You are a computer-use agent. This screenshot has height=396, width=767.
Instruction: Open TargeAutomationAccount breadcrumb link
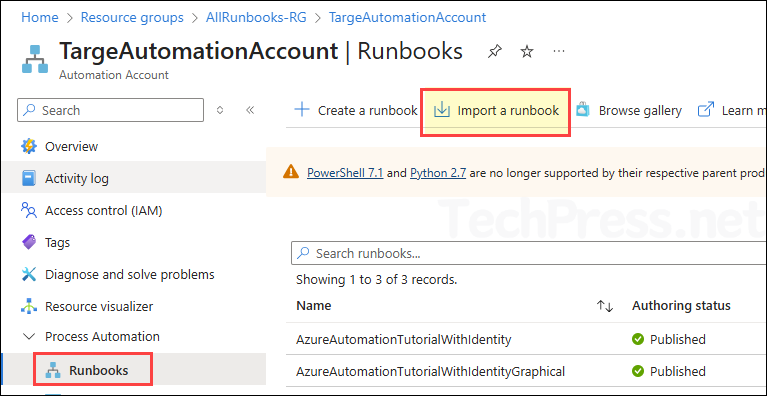coord(407,18)
